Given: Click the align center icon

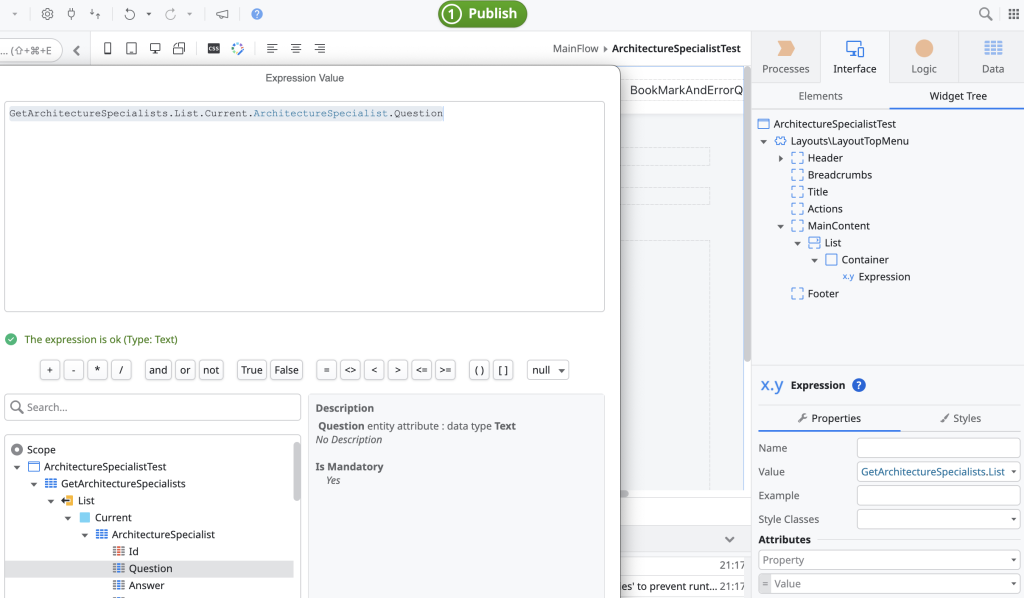Looking at the screenshot, I should click(296, 48).
